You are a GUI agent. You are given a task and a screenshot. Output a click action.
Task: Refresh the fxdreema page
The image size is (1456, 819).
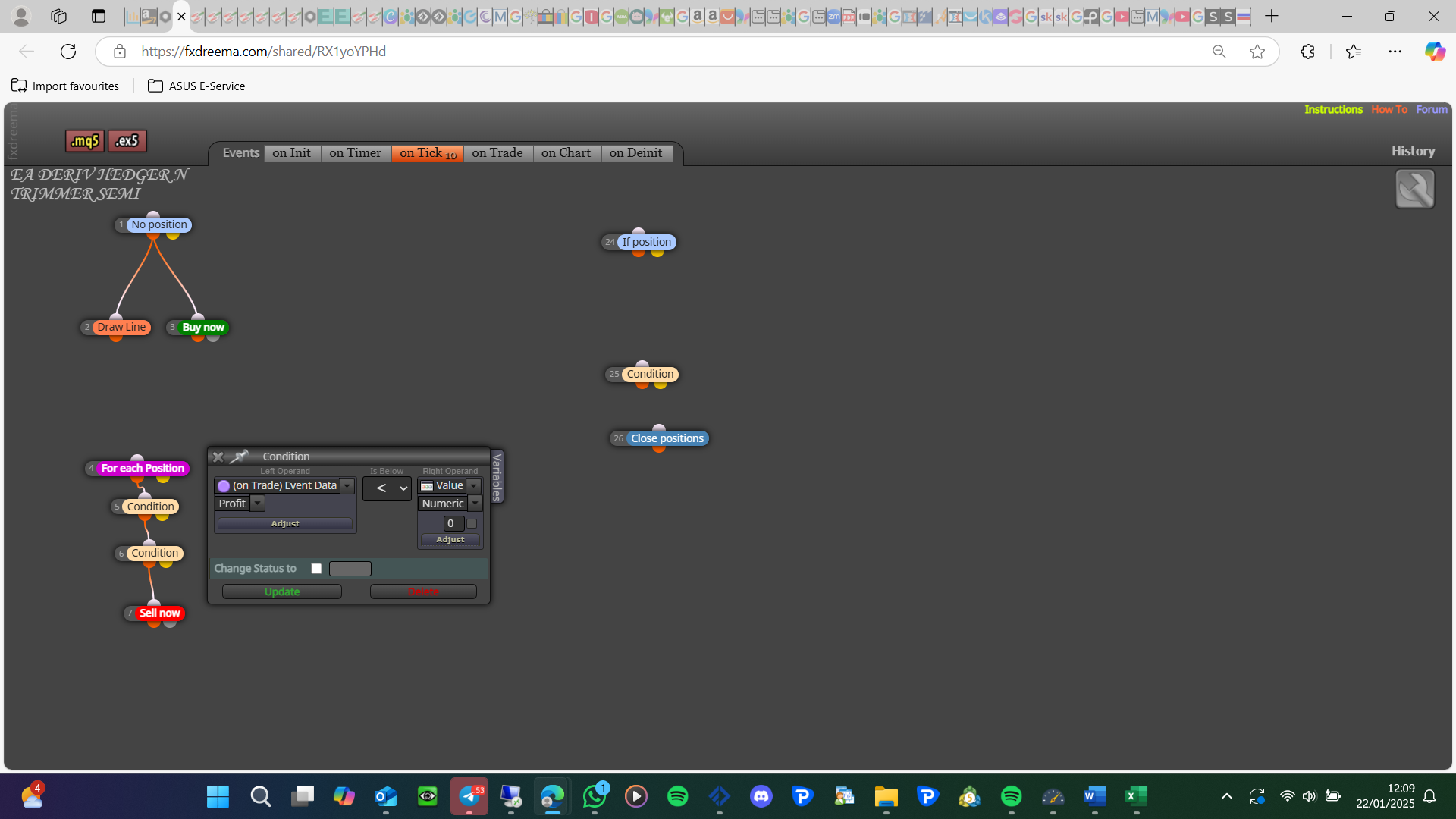pyautogui.click(x=68, y=52)
